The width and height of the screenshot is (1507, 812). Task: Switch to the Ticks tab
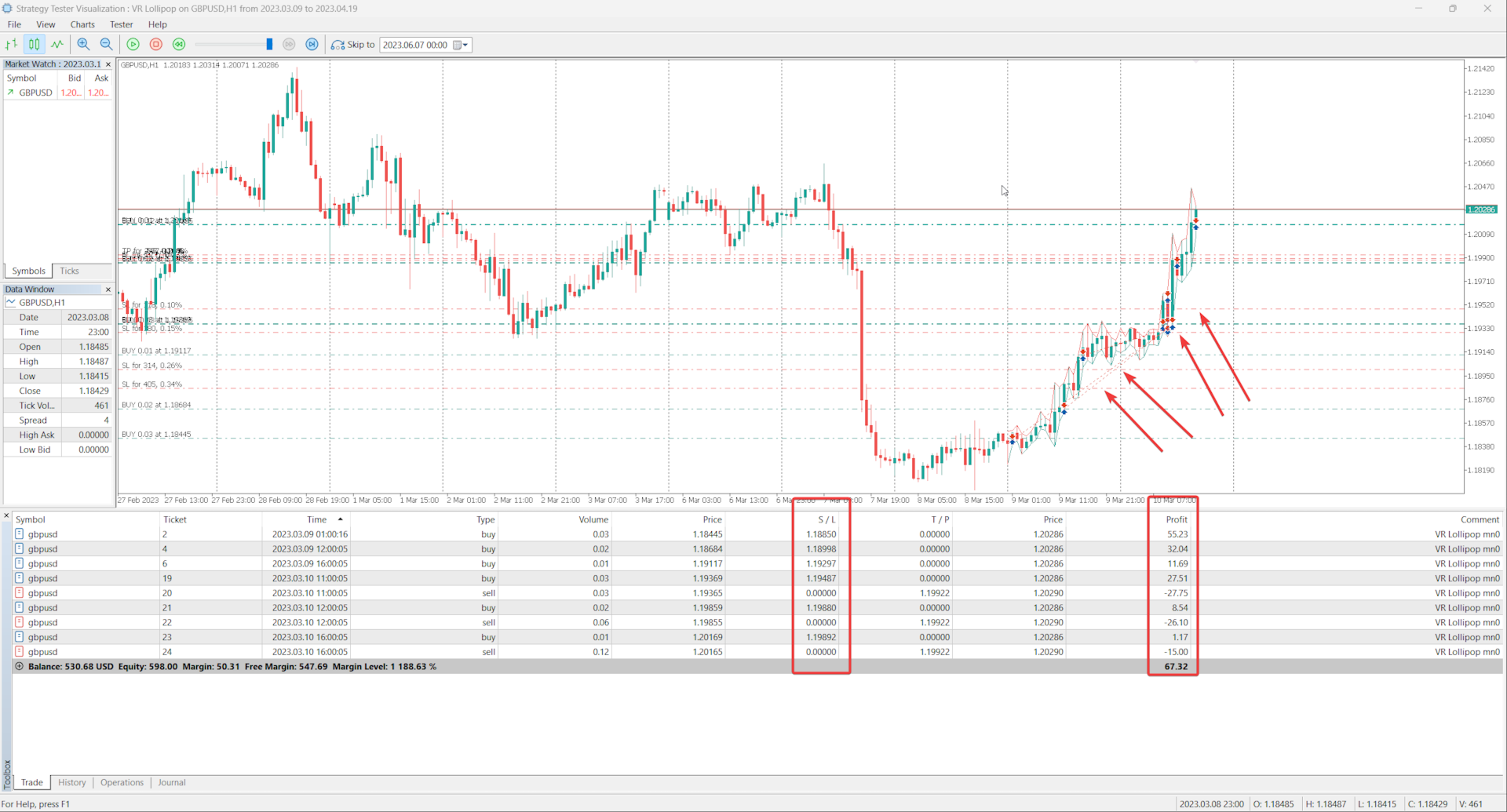(70, 271)
